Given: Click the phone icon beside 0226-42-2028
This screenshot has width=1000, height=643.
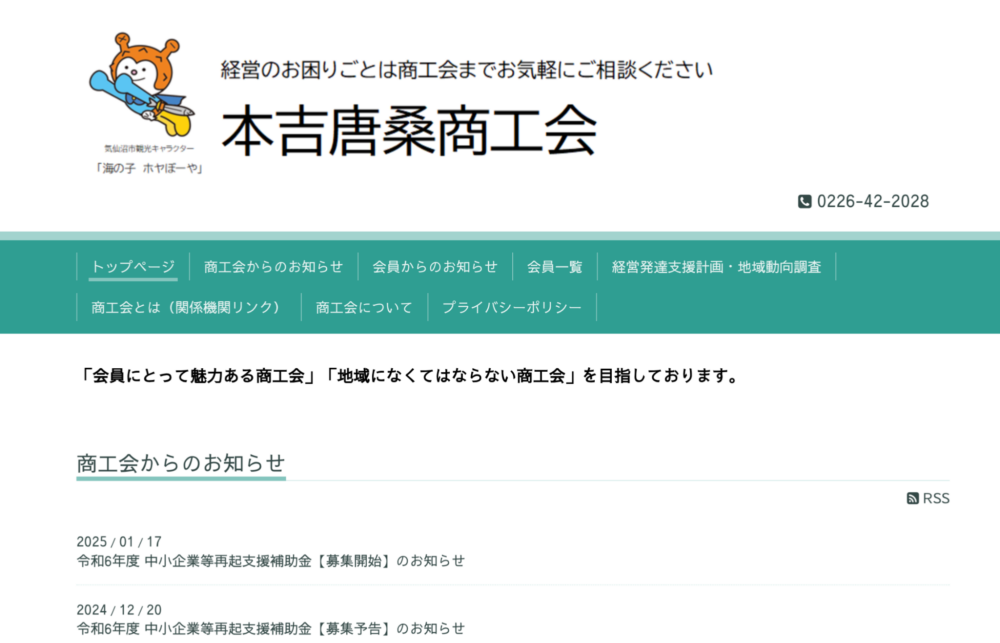Looking at the screenshot, I should point(805,202).
